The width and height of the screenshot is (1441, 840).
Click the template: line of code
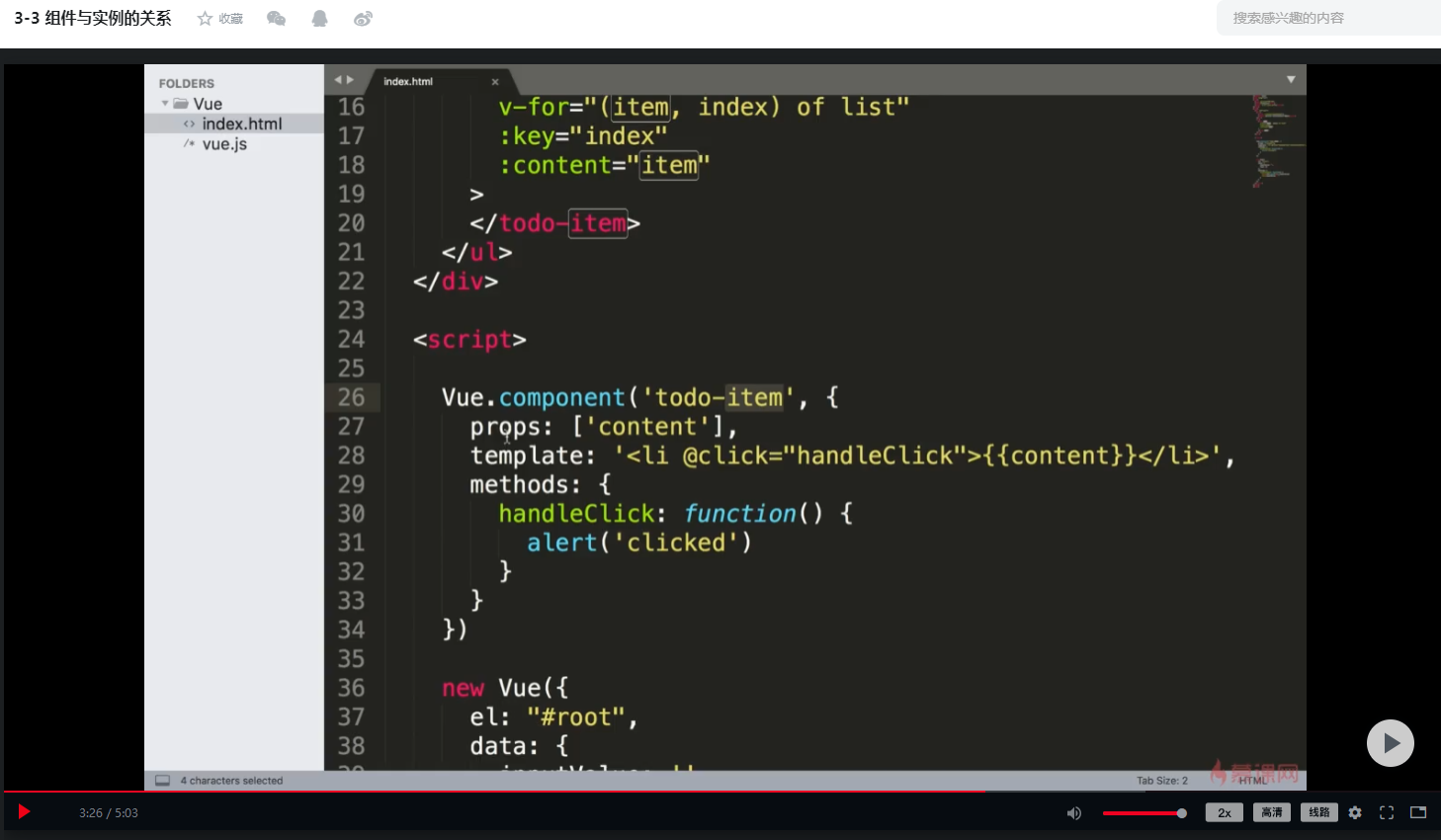coord(852,456)
